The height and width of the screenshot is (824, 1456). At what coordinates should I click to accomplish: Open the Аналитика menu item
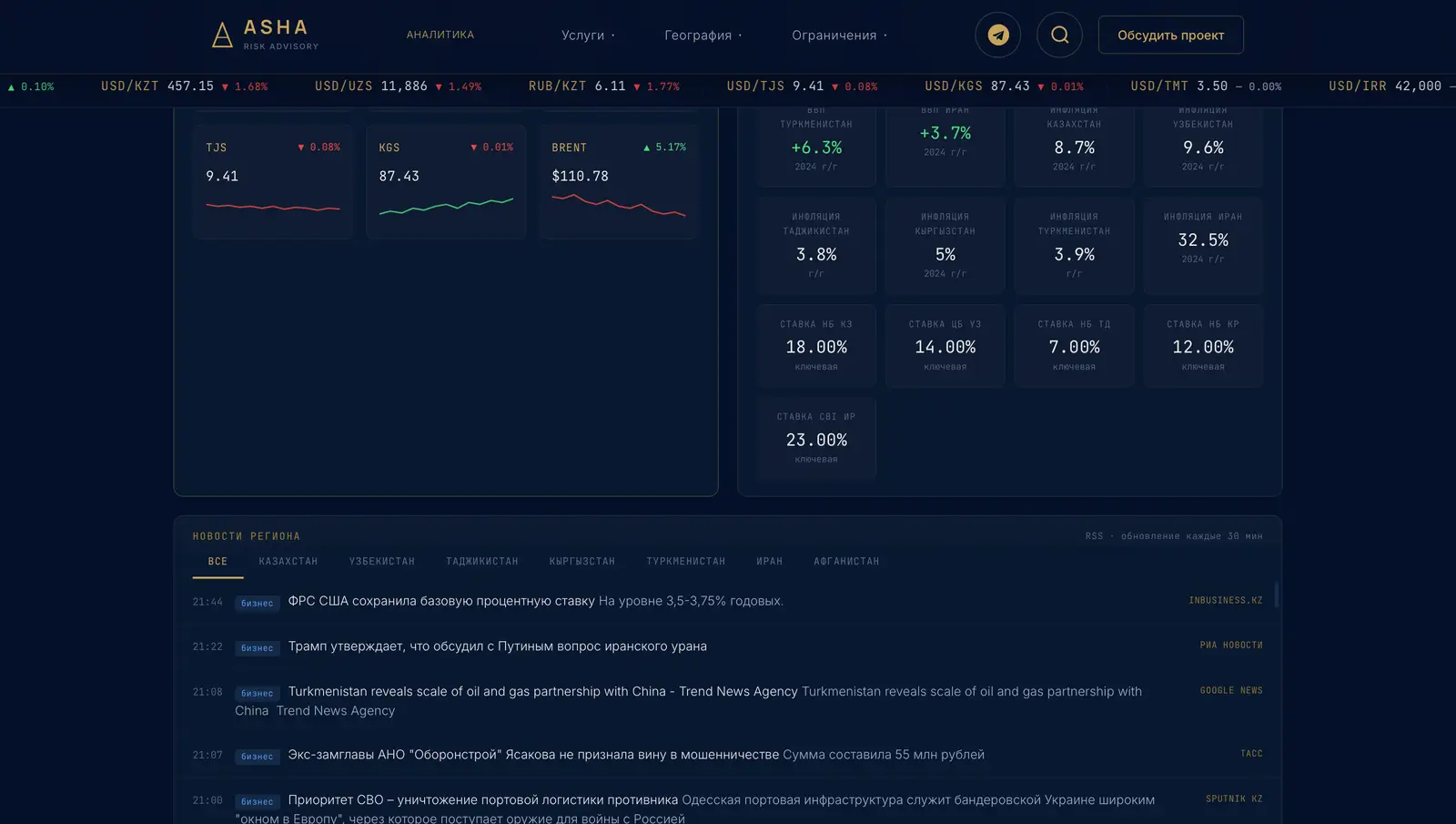(440, 35)
